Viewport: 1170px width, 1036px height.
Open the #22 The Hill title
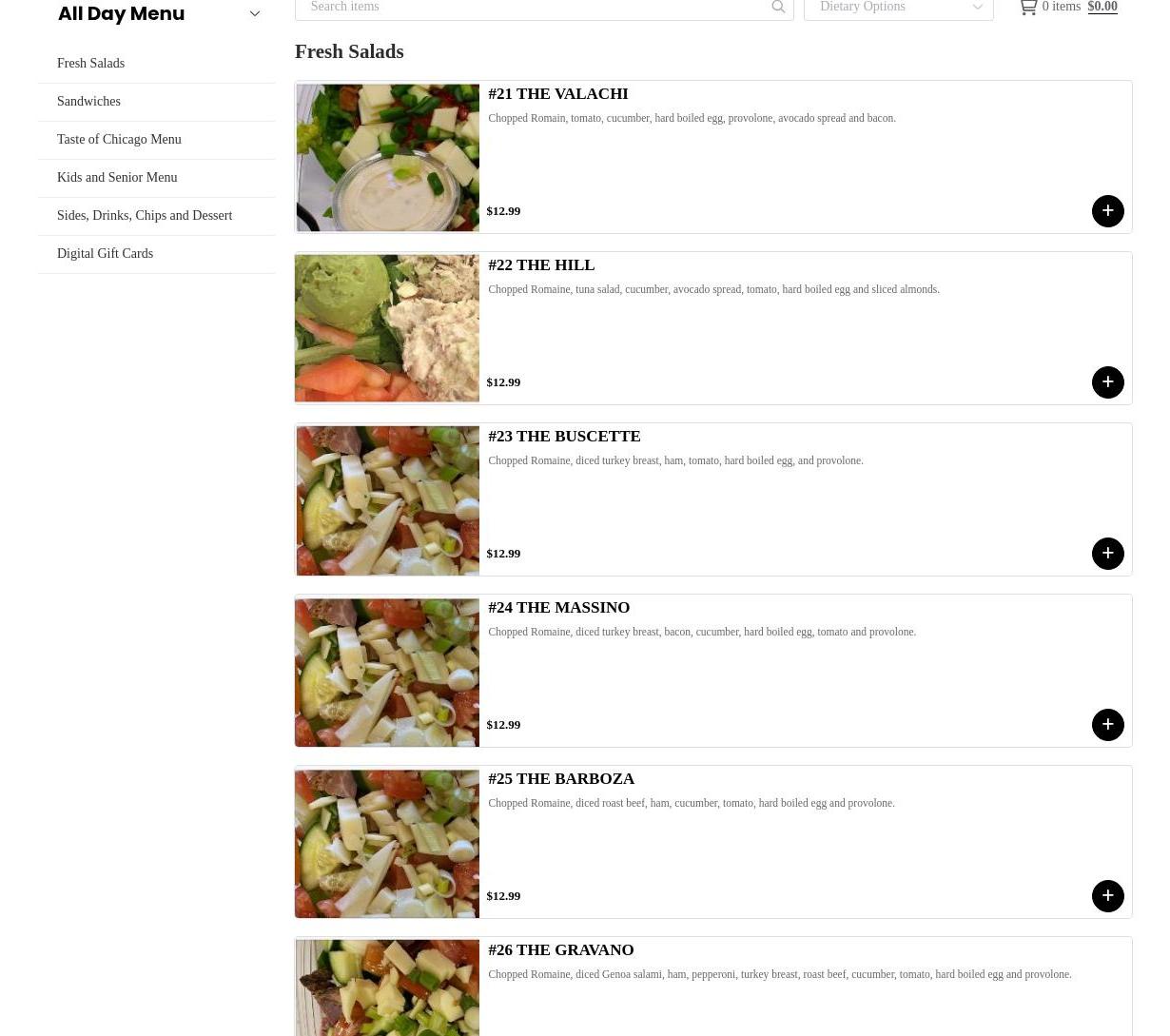[541, 264]
